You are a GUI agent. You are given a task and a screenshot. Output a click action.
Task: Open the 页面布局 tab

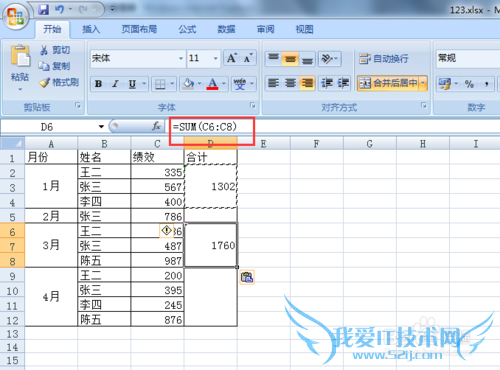(139, 29)
